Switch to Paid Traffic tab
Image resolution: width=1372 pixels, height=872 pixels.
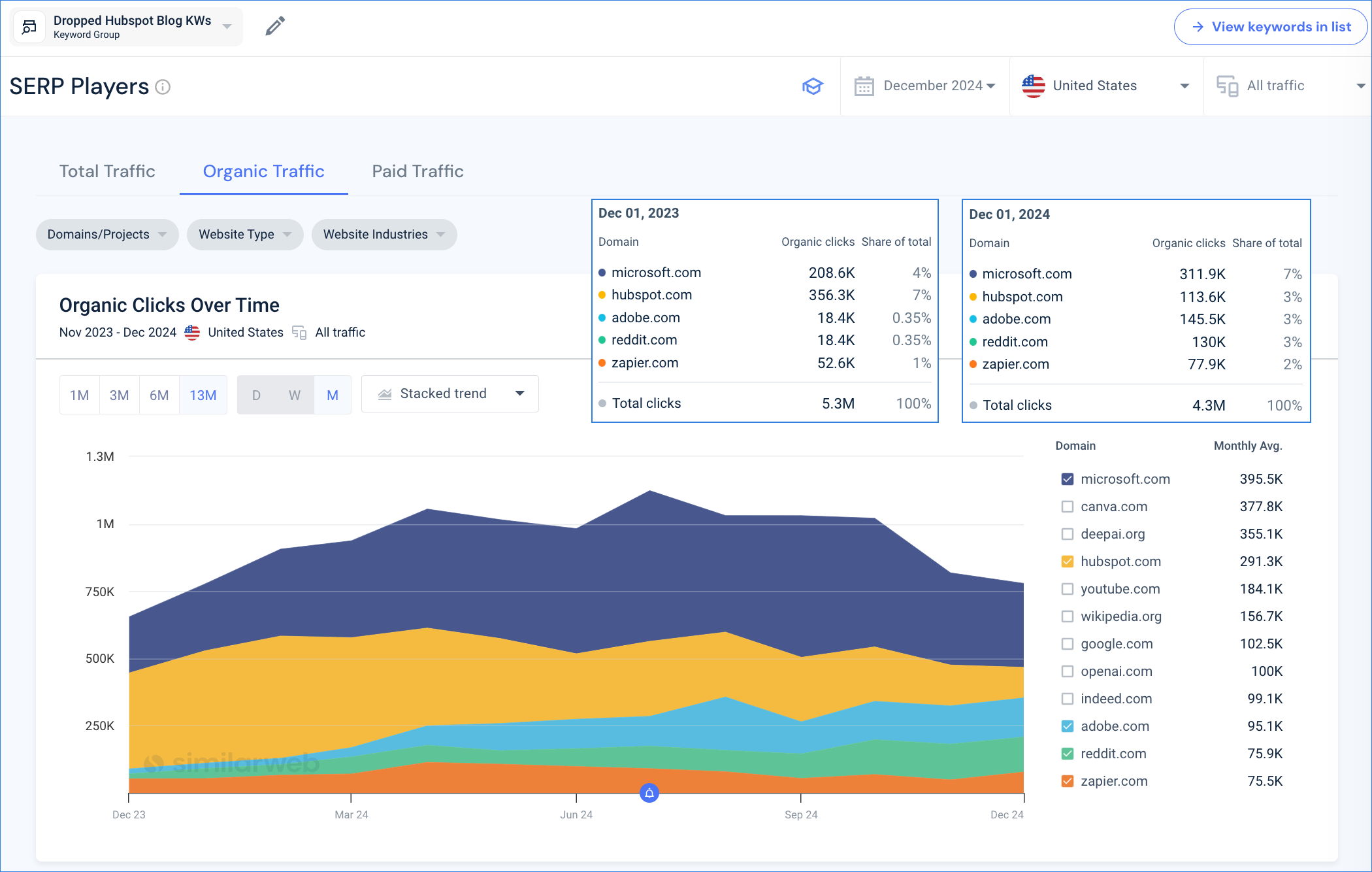coord(418,171)
